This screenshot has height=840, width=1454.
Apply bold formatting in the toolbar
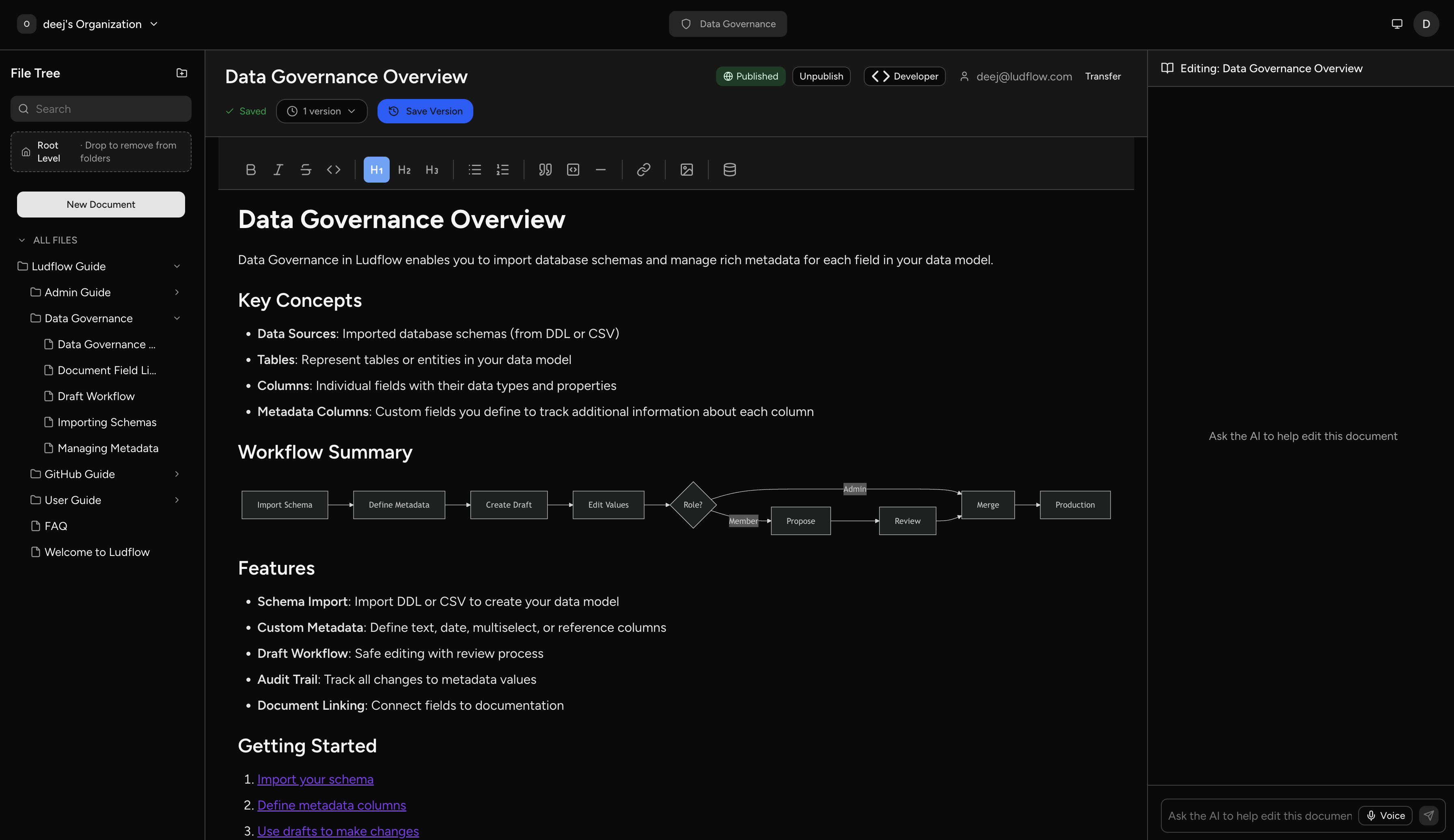(x=251, y=169)
